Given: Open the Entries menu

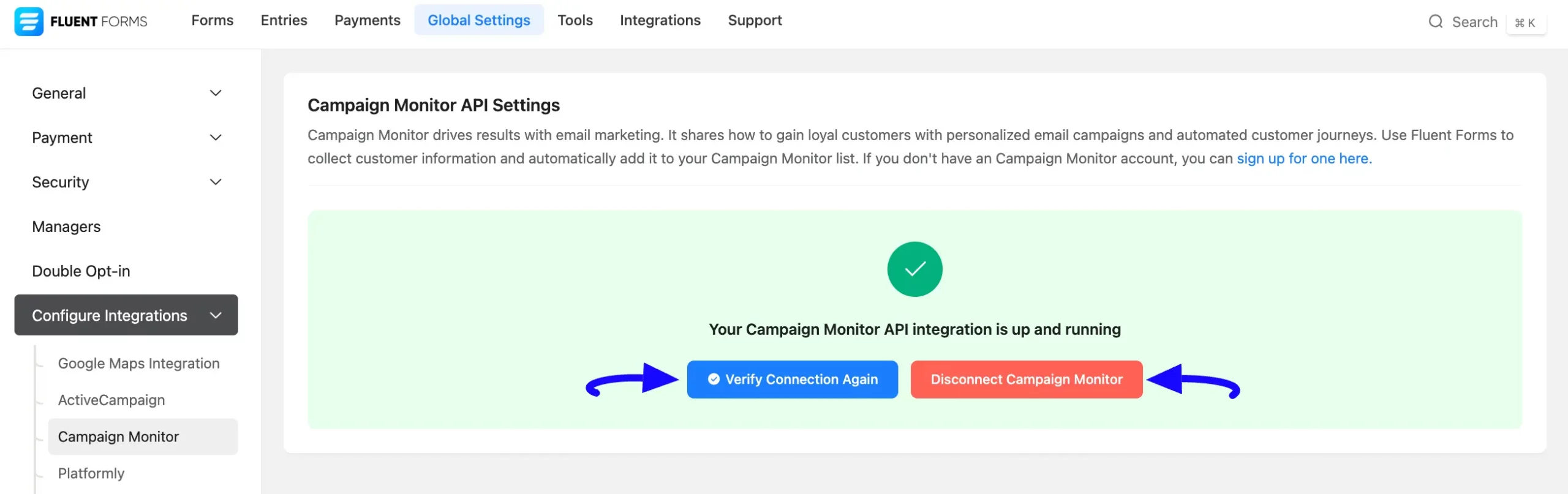Looking at the screenshot, I should point(284,20).
